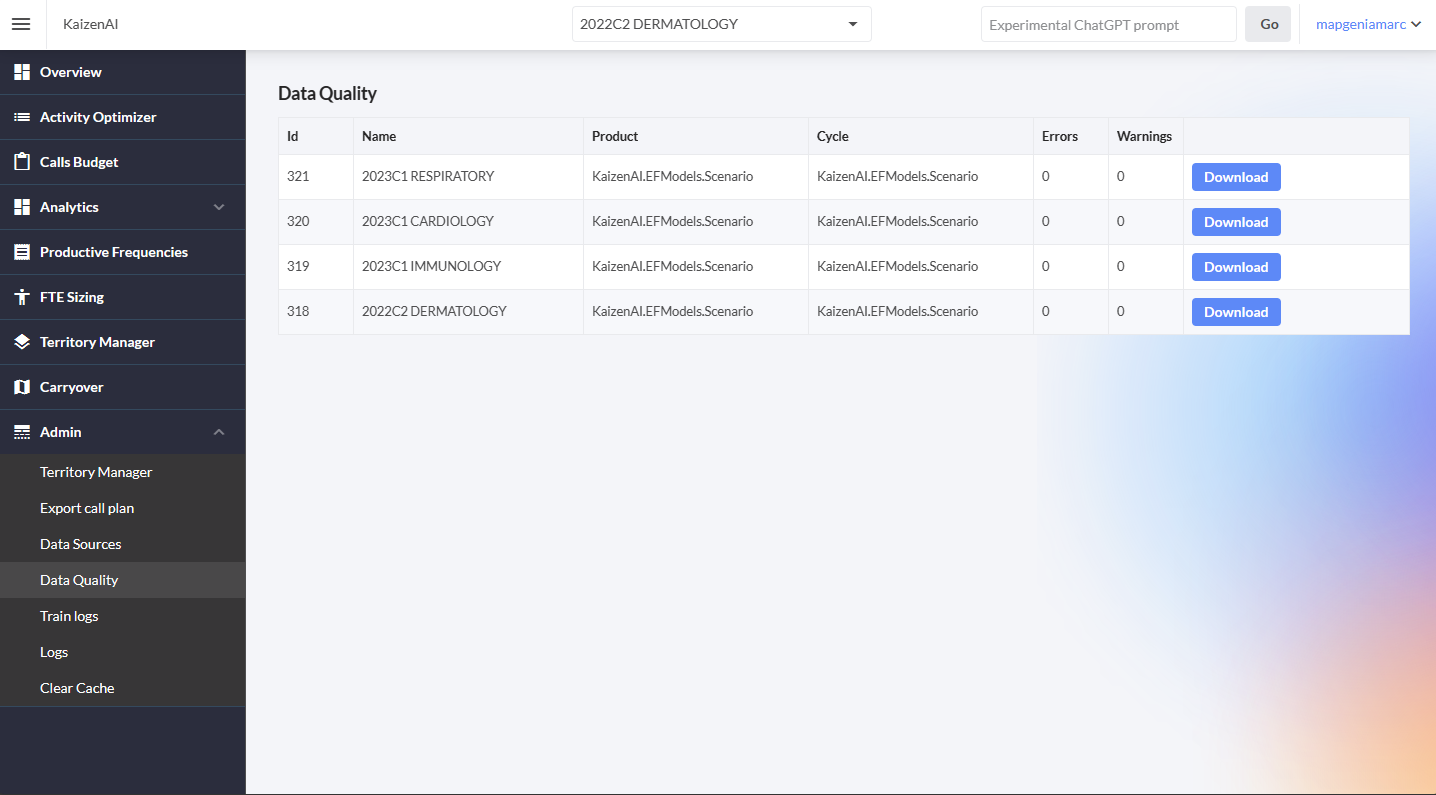1436x795 pixels.
Task: Click the Go button
Action: 1269,24
